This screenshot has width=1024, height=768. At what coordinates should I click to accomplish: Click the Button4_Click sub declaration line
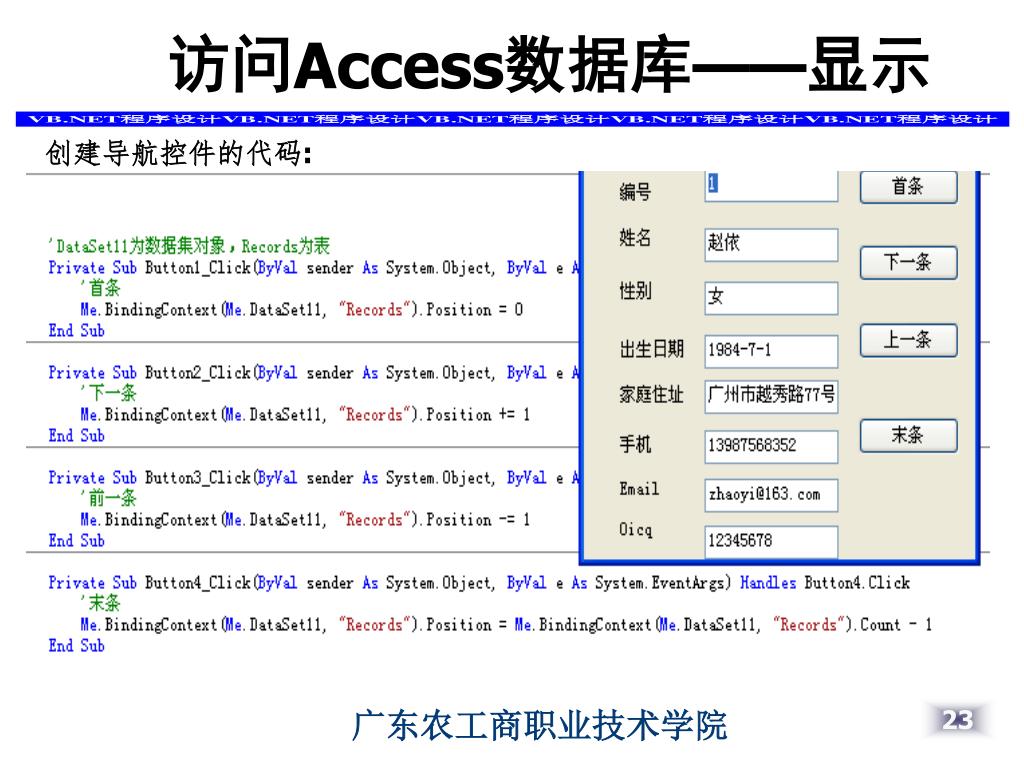(479, 583)
